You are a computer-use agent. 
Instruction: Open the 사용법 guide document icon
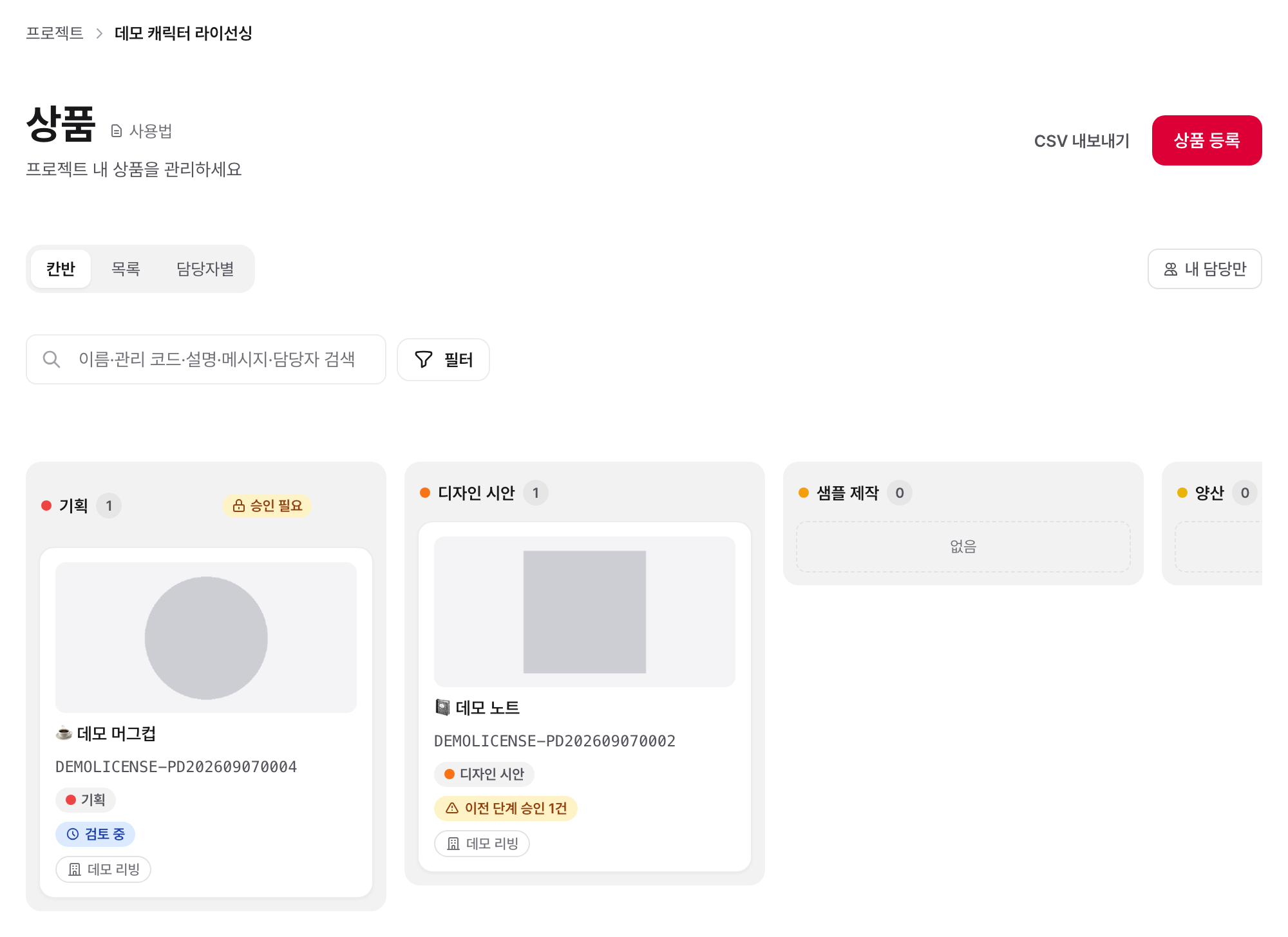click(x=117, y=131)
